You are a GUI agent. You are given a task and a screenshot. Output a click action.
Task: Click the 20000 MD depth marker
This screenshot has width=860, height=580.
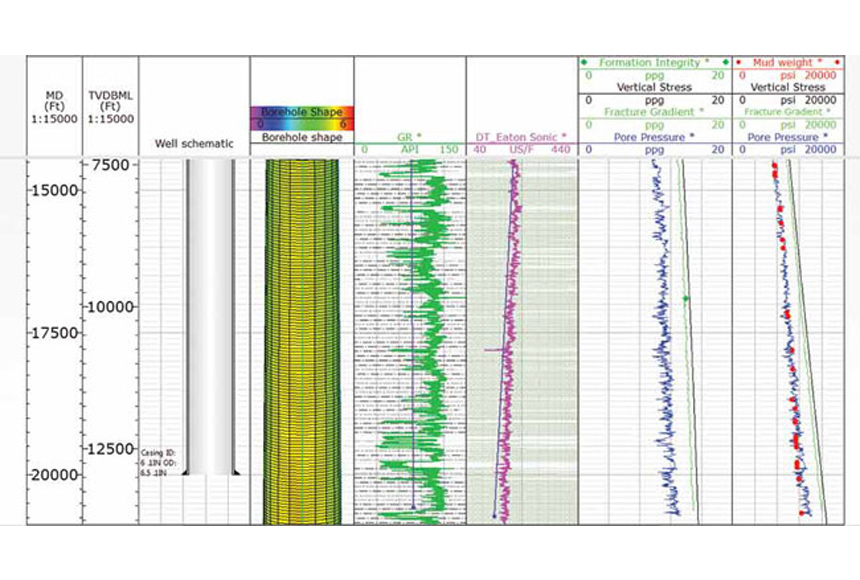tap(52, 474)
